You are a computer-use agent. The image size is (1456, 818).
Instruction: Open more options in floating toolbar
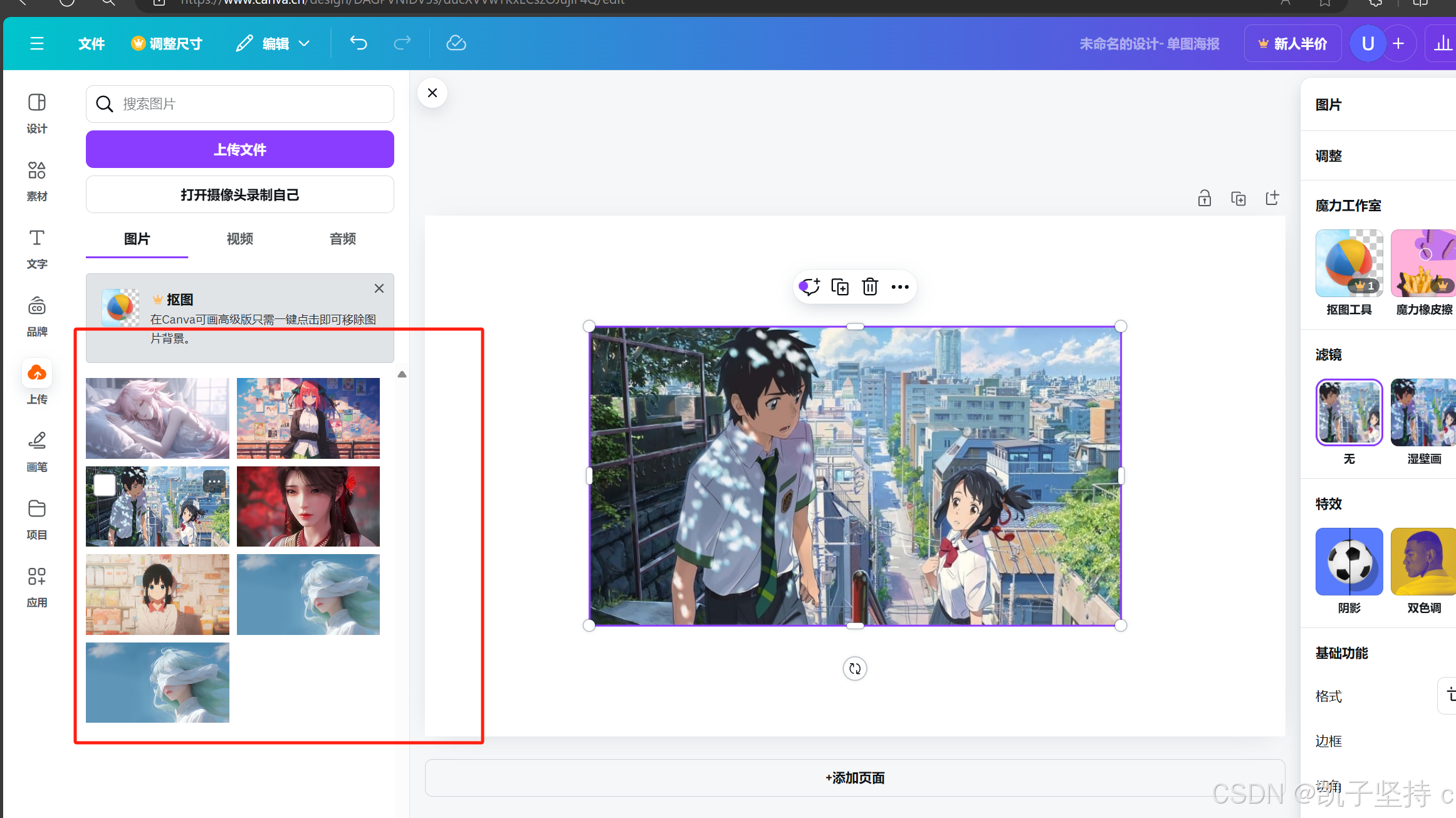click(899, 287)
